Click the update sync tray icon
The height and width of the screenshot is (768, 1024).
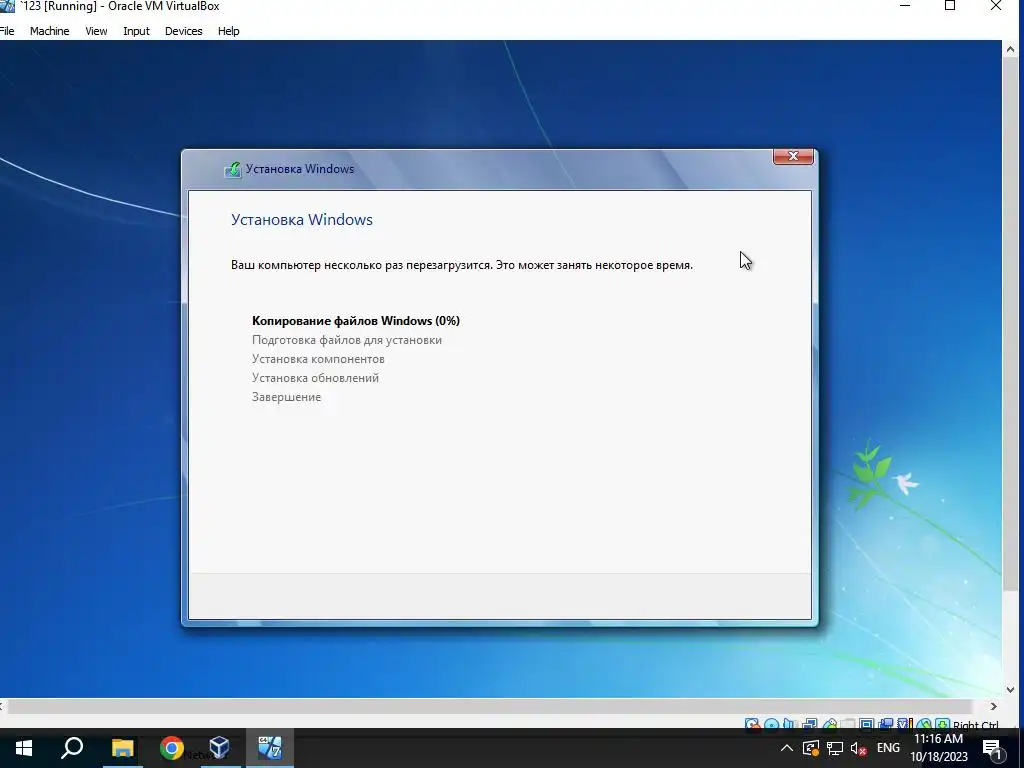tap(810, 748)
